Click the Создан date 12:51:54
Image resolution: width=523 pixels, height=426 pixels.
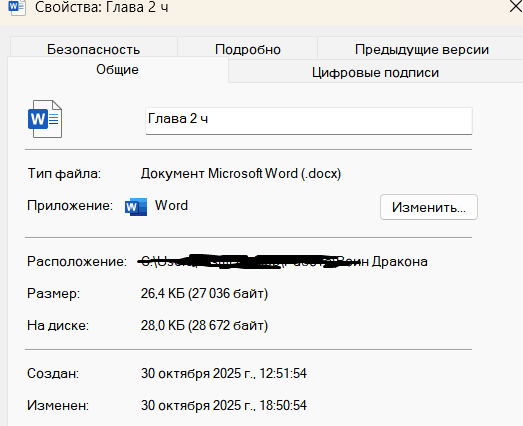(x=223, y=373)
